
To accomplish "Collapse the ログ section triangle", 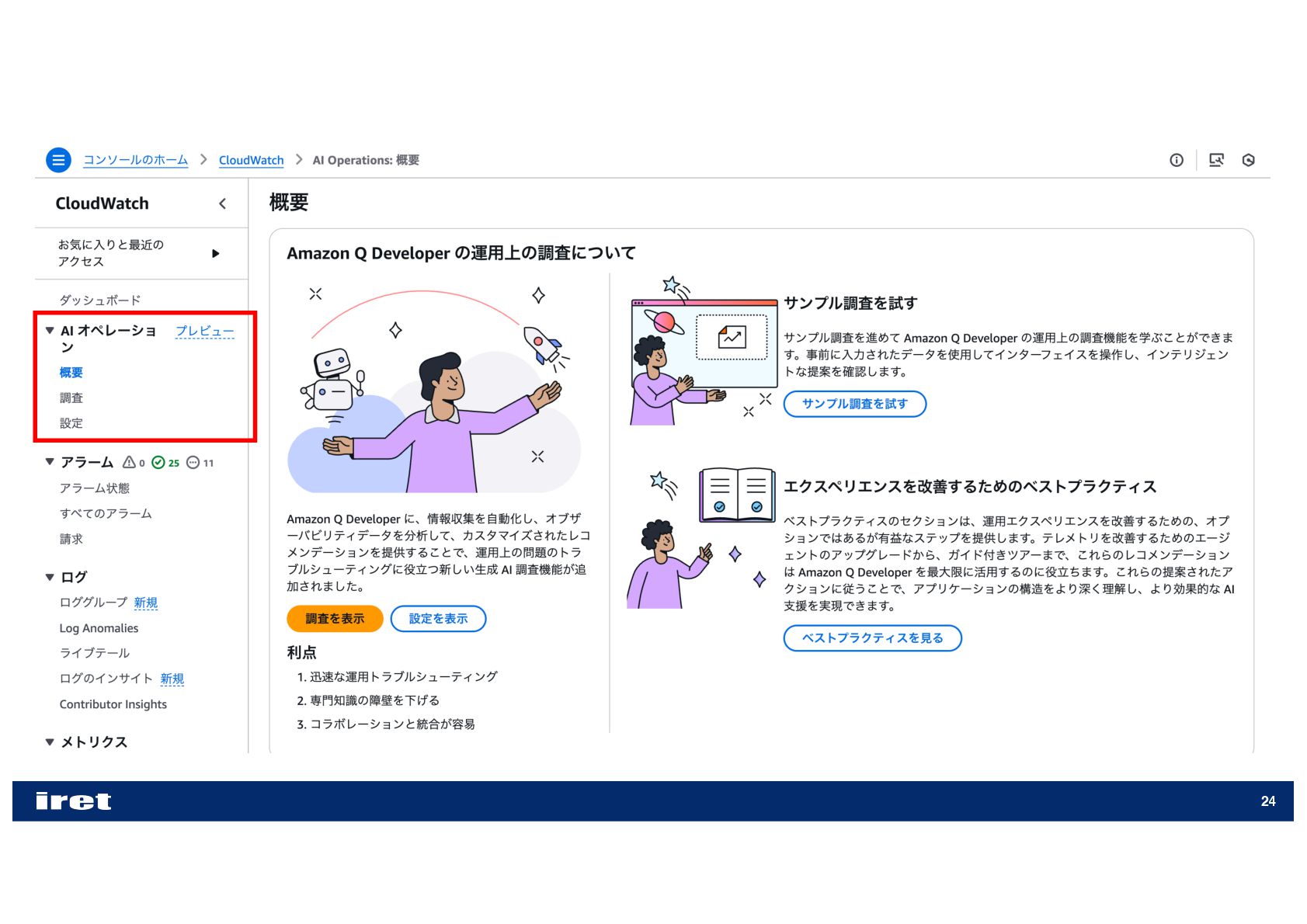I will point(50,577).
